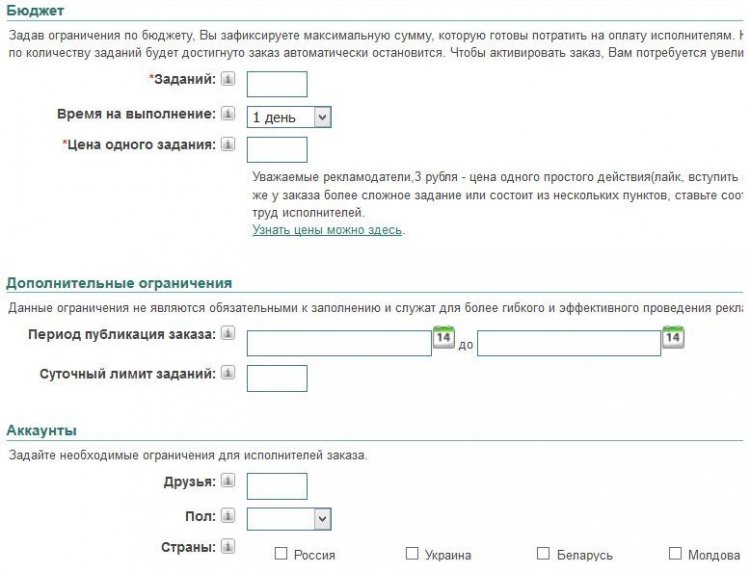
Task: Click info icon beside Время на выполнение
Action: [x=228, y=114]
